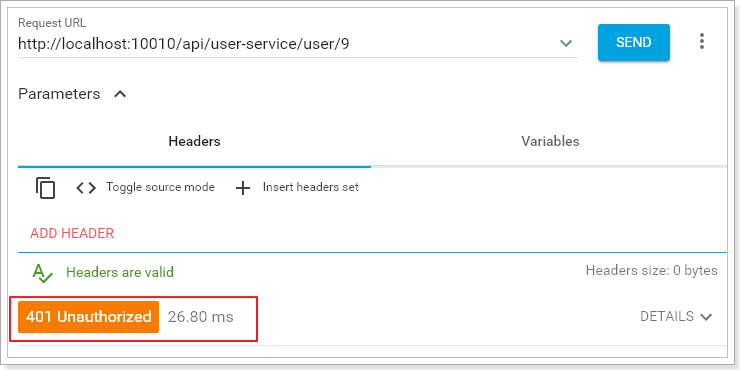Send the request with the SEND button

tap(634, 42)
